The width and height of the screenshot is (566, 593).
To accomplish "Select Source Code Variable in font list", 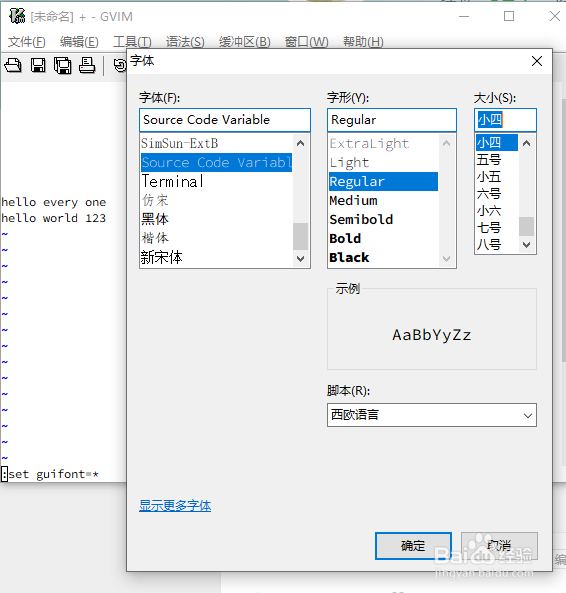I will click(x=216, y=162).
